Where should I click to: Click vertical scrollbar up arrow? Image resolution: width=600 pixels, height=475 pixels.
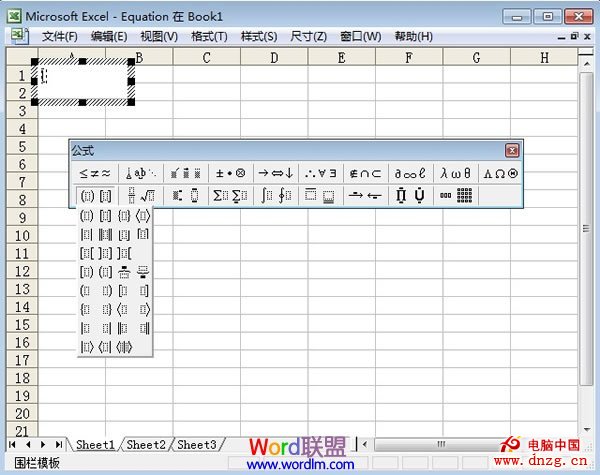point(586,63)
